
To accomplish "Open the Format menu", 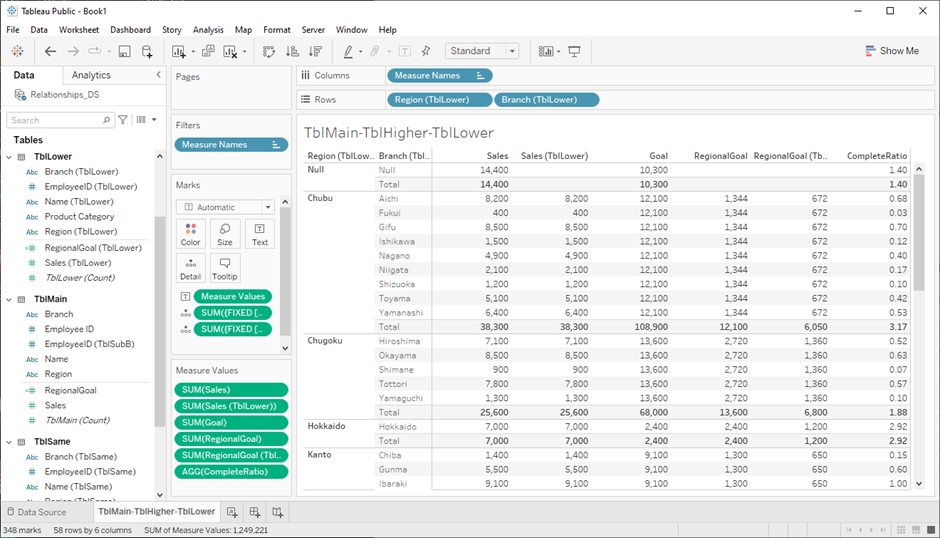I will pyautogui.click(x=276, y=29).
